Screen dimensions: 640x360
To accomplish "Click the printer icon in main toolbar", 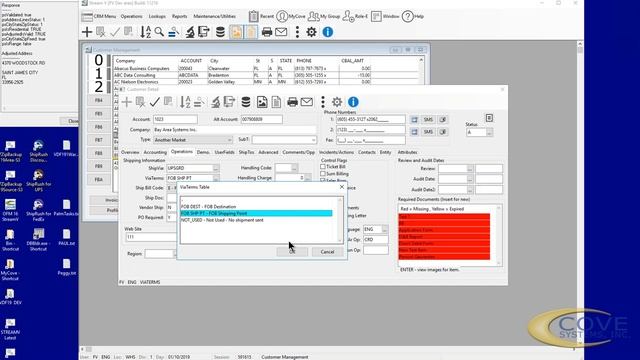I will tap(267, 32).
